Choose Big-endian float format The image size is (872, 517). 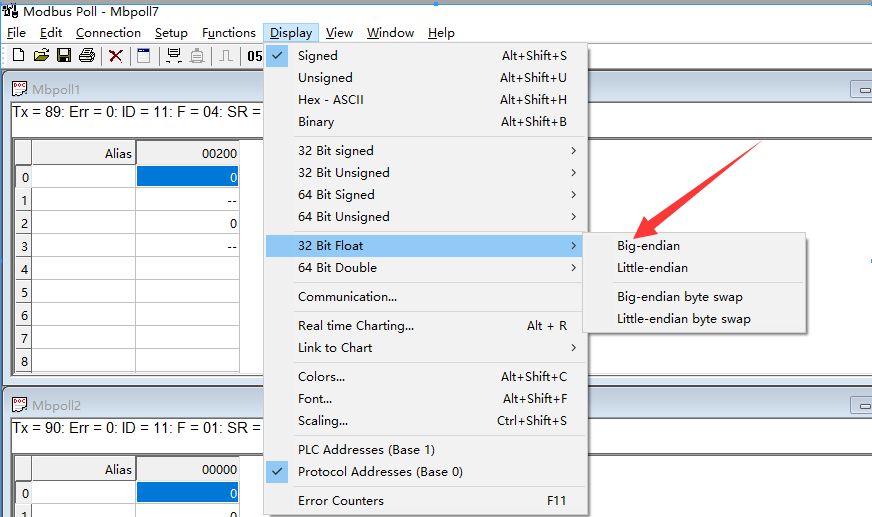(x=648, y=246)
